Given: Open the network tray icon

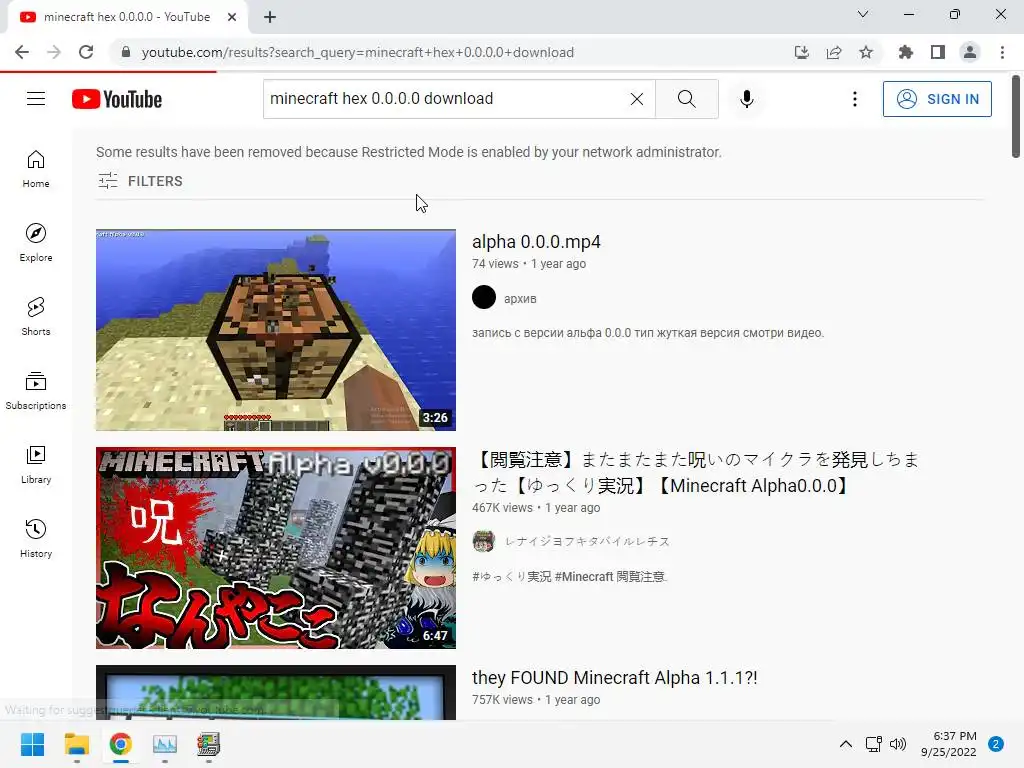Looking at the screenshot, I should tap(873, 744).
